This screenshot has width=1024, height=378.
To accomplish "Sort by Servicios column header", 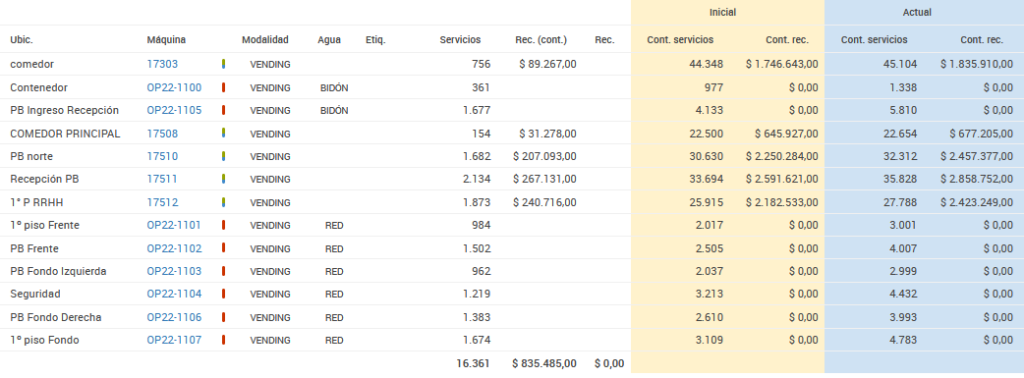I will click(460, 40).
